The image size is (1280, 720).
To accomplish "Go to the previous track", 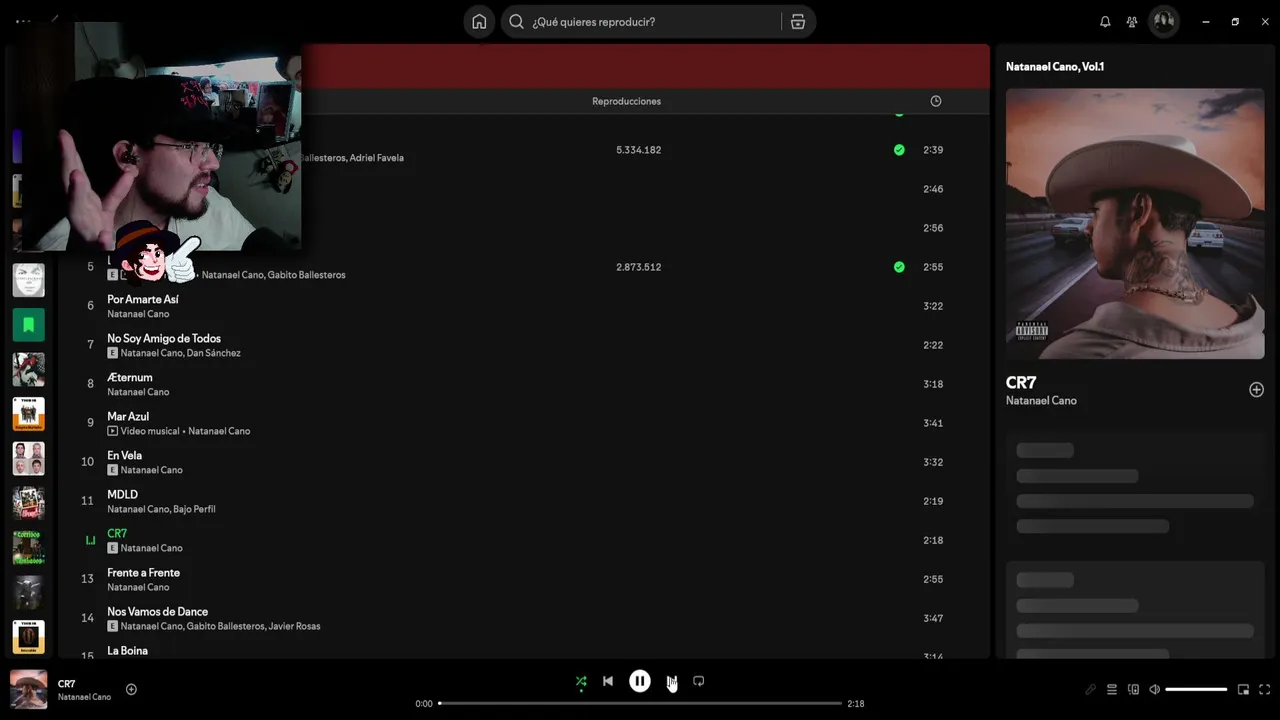I will tap(608, 681).
